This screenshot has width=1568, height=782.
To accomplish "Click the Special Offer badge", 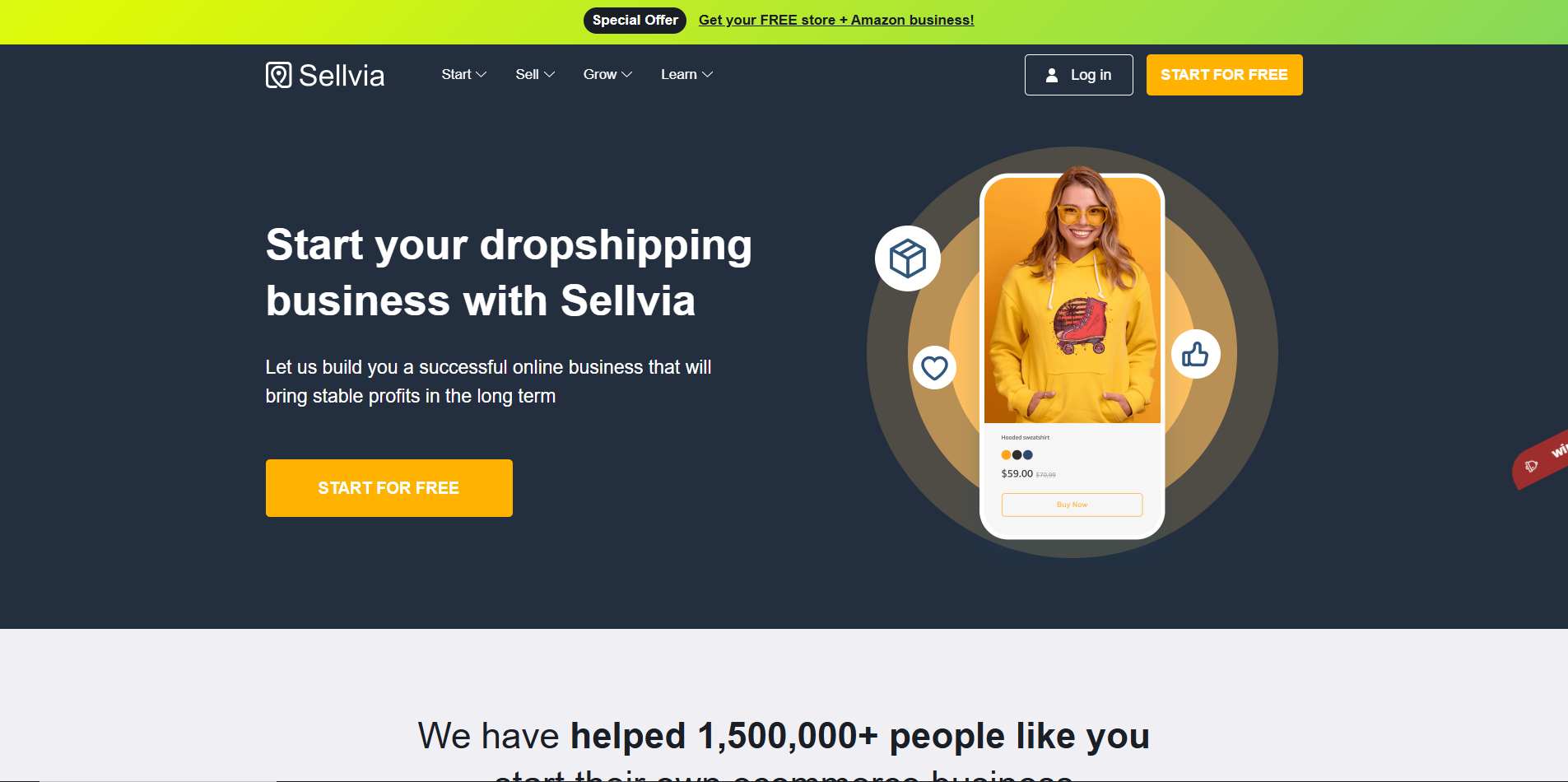I will pyautogui.click(x=635, y=20).
